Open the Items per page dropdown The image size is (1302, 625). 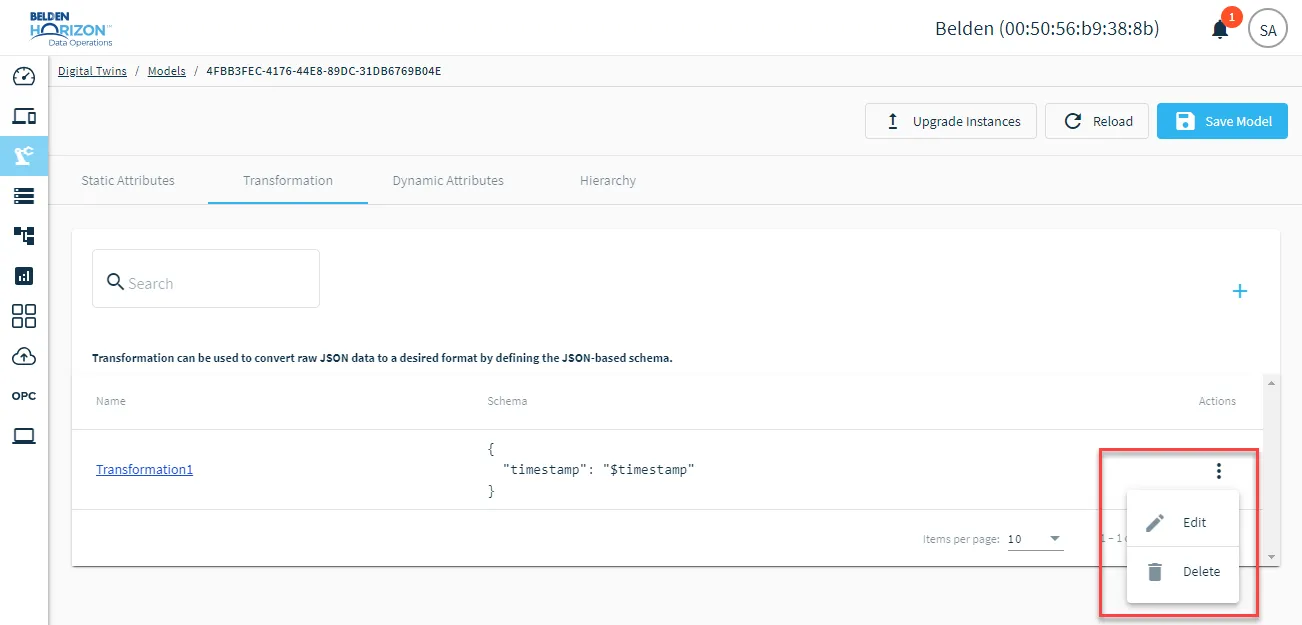[1034, 539]
